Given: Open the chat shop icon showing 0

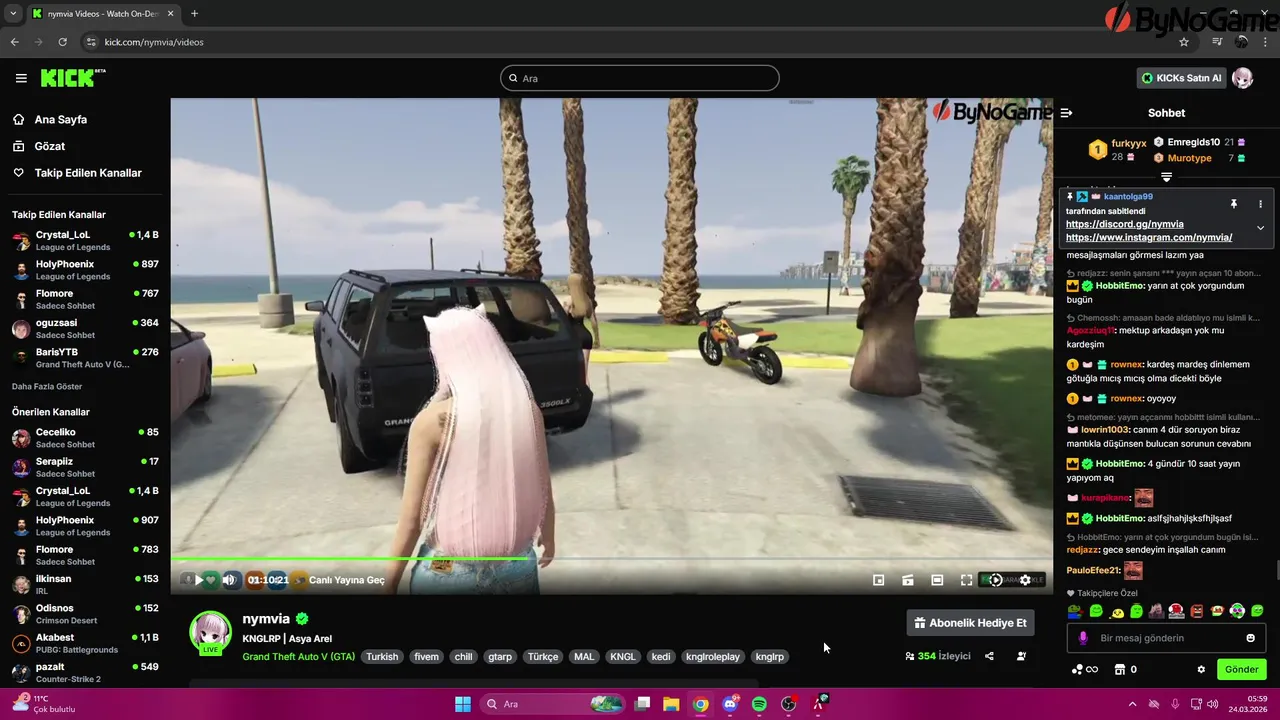Looking at the screenshot, I should [1126, 669].
